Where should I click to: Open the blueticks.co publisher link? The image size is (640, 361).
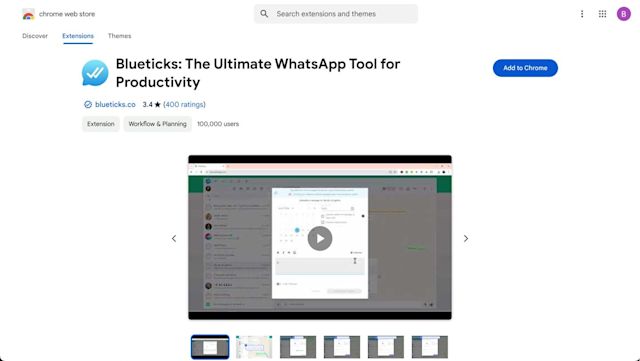pos(115,105)
